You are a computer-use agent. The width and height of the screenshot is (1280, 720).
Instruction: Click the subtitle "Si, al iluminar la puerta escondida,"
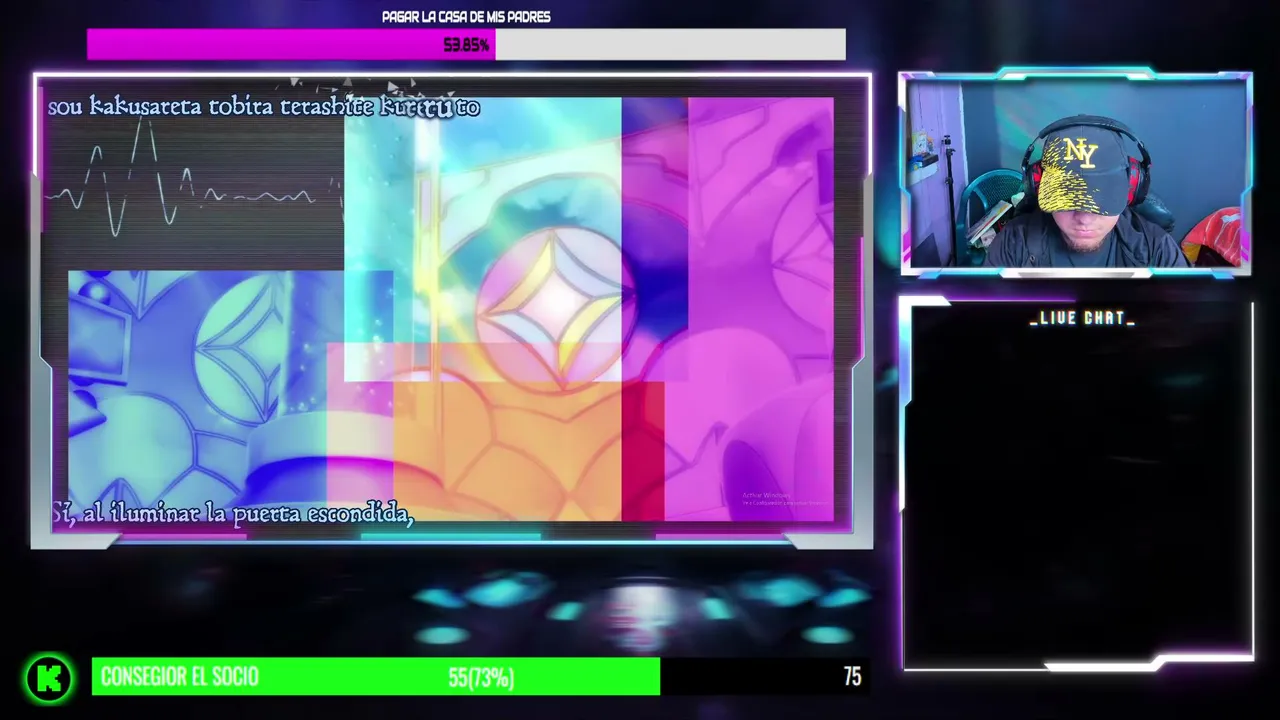pos(232,514)
